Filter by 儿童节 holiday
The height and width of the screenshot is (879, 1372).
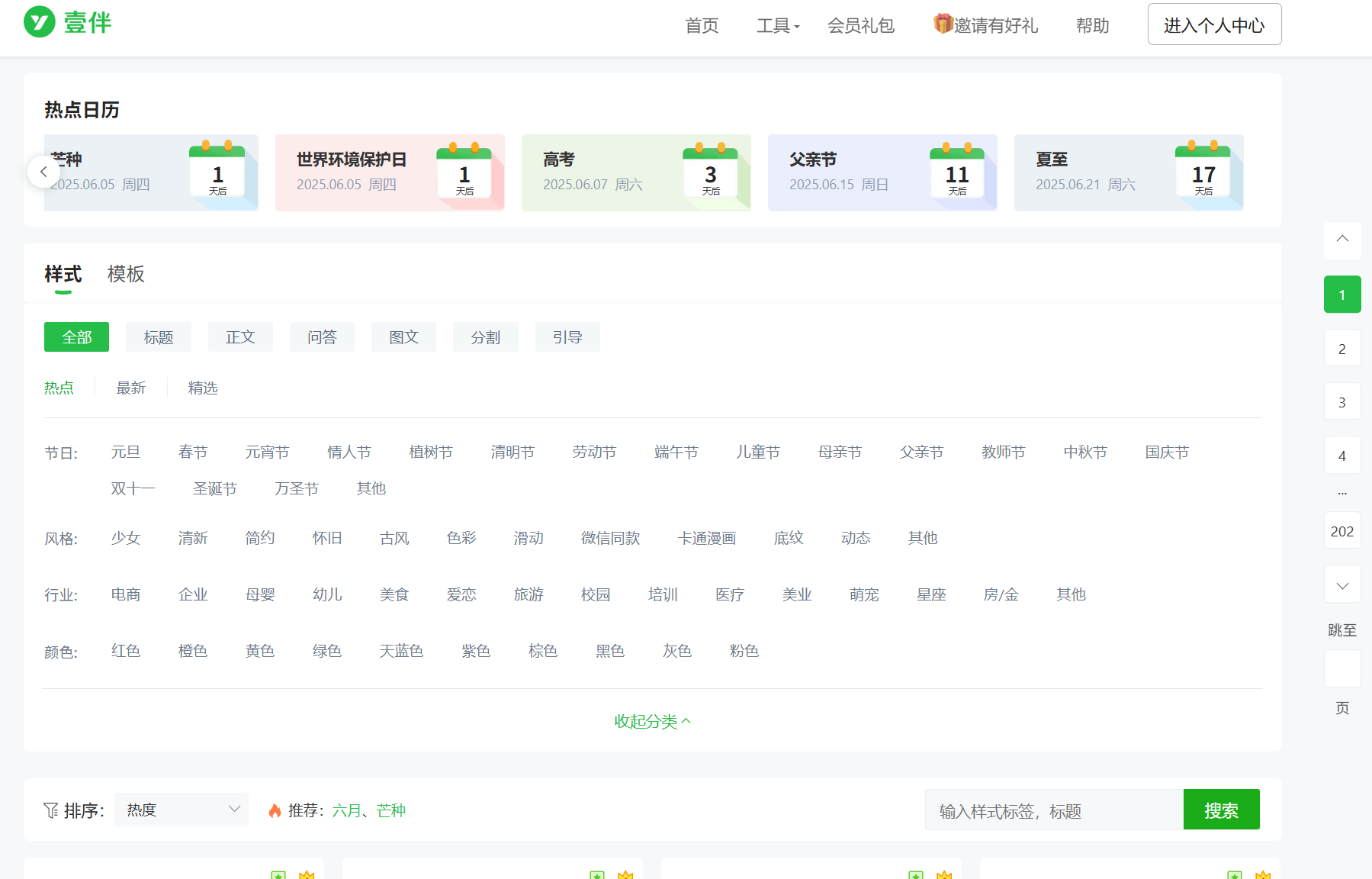(758, 452)
